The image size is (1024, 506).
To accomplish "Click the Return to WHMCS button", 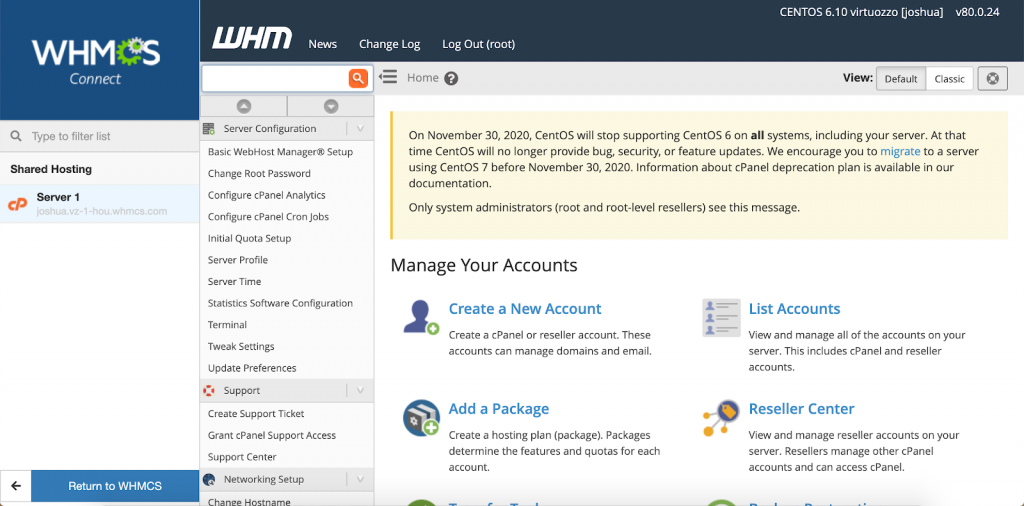I will (x=115, y=486).
